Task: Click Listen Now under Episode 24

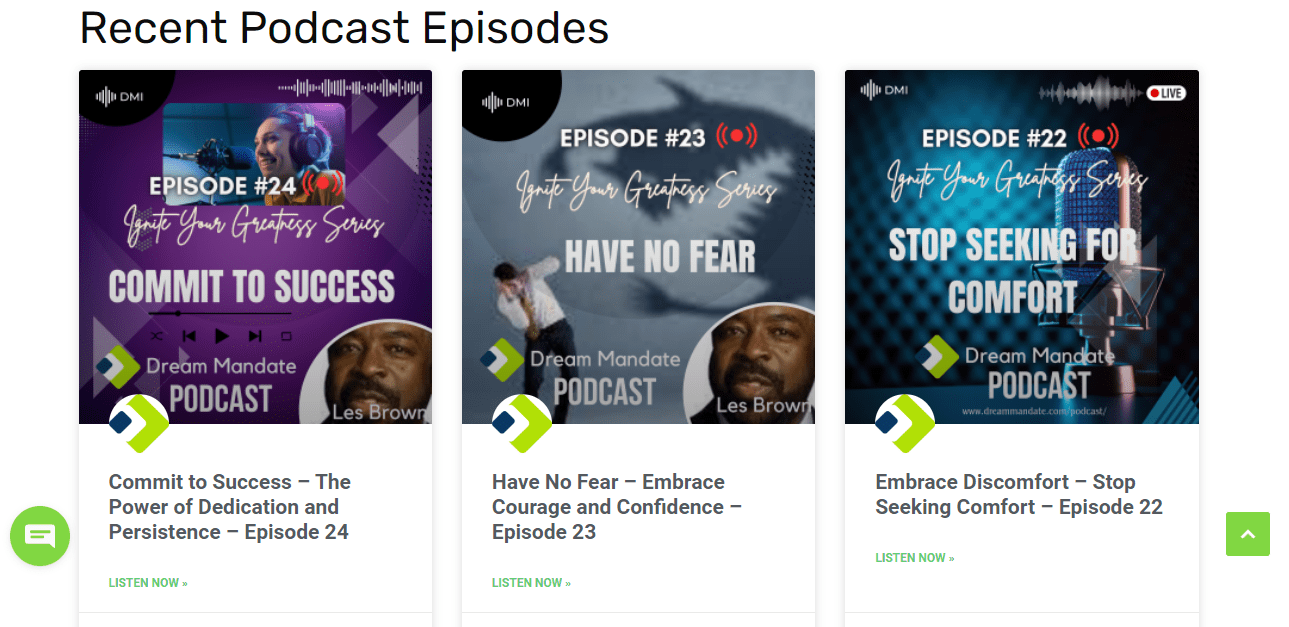Action: click(x=148, y=583)
